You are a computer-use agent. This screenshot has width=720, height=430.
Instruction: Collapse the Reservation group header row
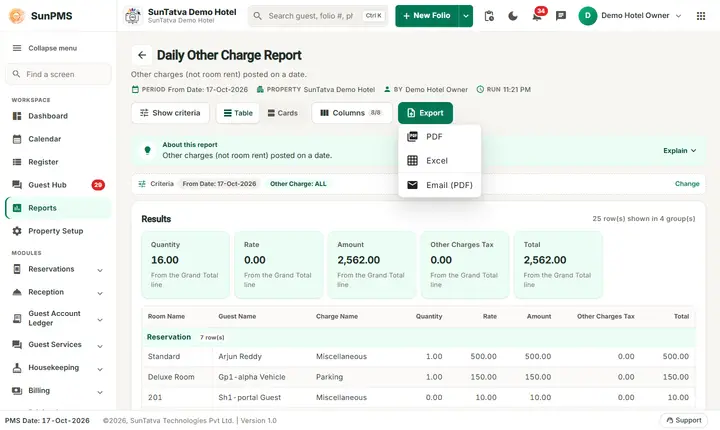[x=418, y=337]
